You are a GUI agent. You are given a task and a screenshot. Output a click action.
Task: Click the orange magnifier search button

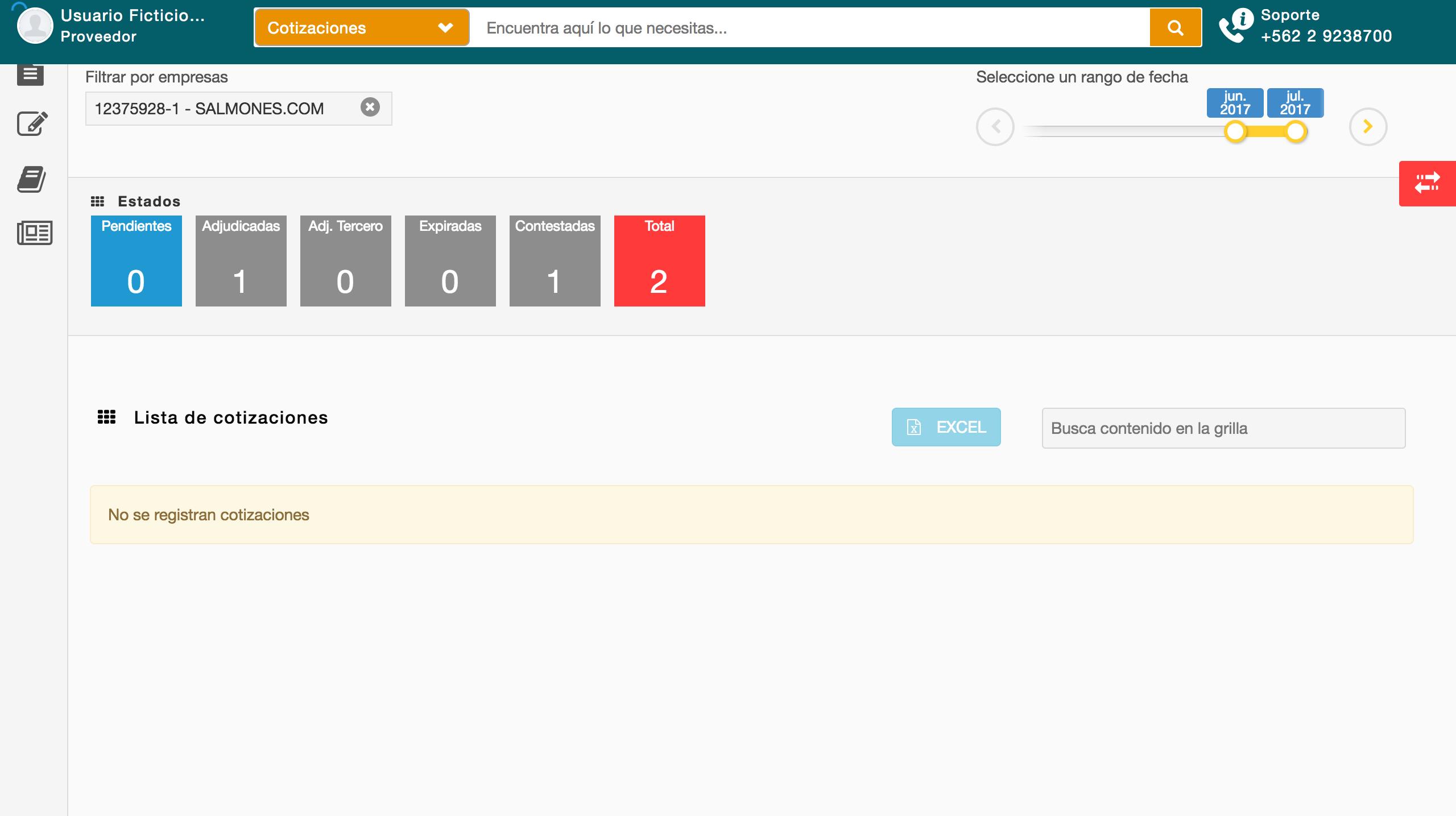[1175, 27]
